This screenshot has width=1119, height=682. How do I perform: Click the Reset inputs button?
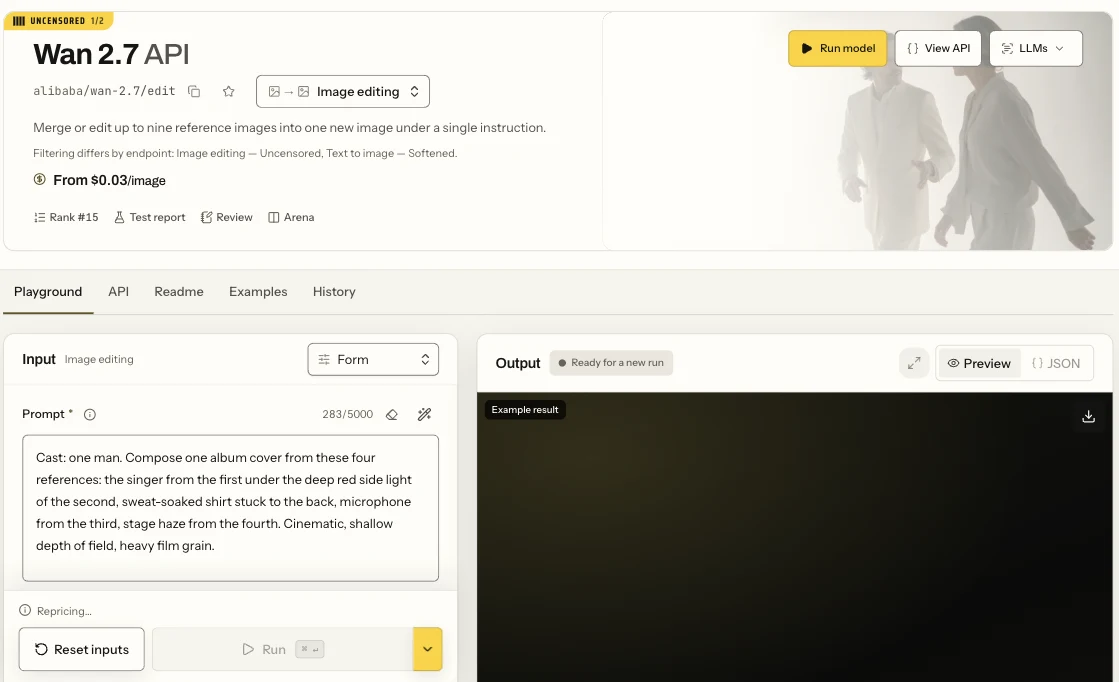(82, 649)
